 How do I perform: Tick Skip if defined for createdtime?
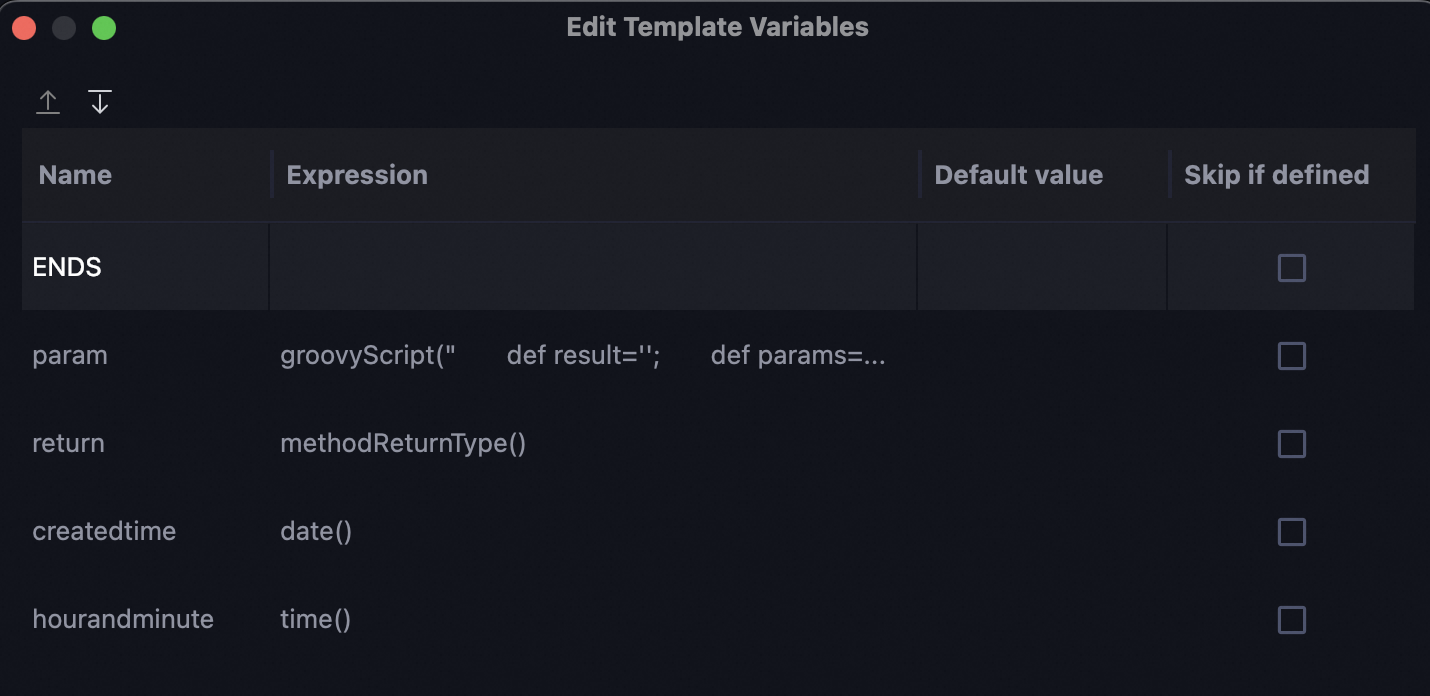pyautogui.click(x=1291, y=532)
